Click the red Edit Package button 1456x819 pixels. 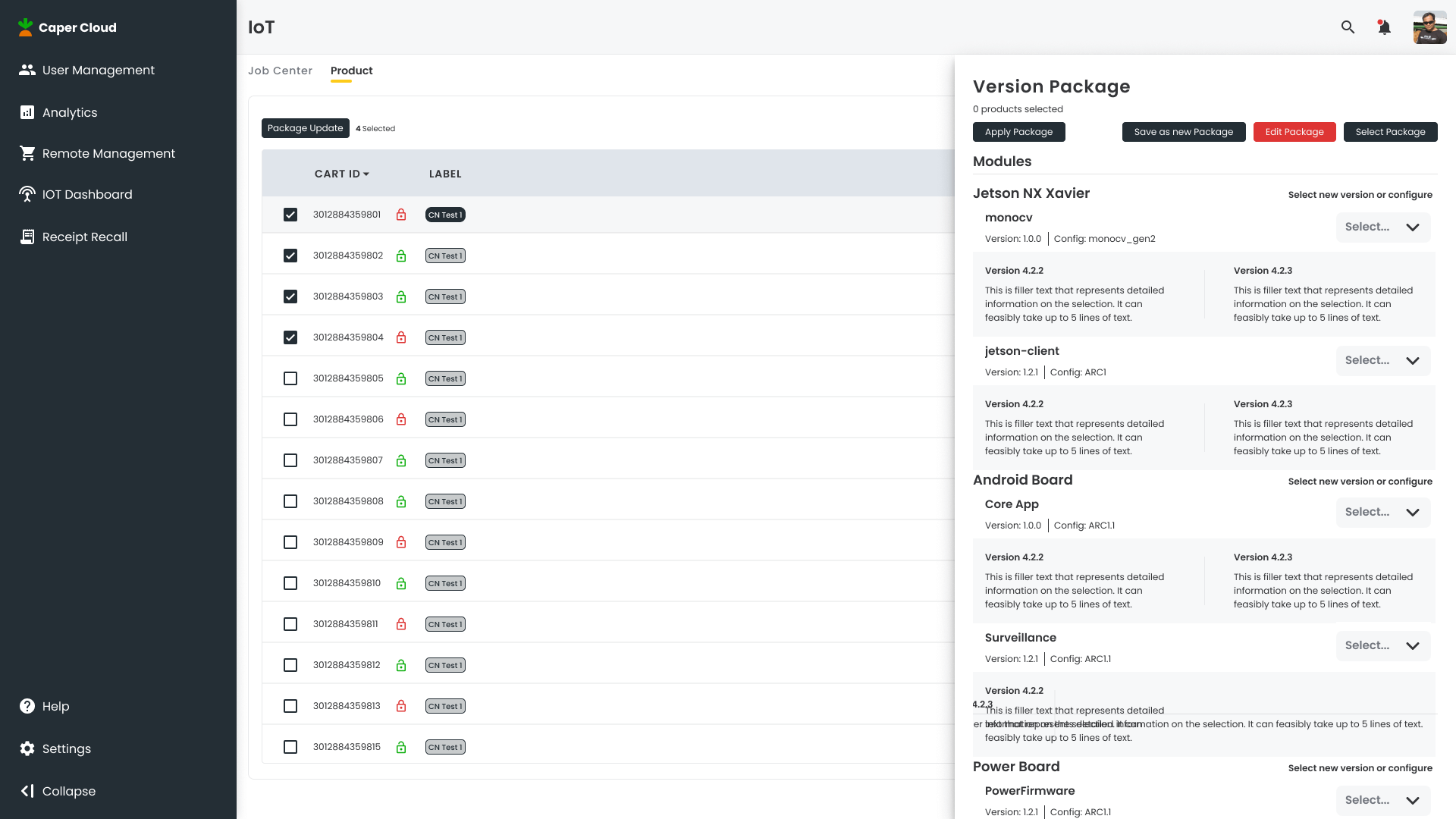(x=1294, y=132)
